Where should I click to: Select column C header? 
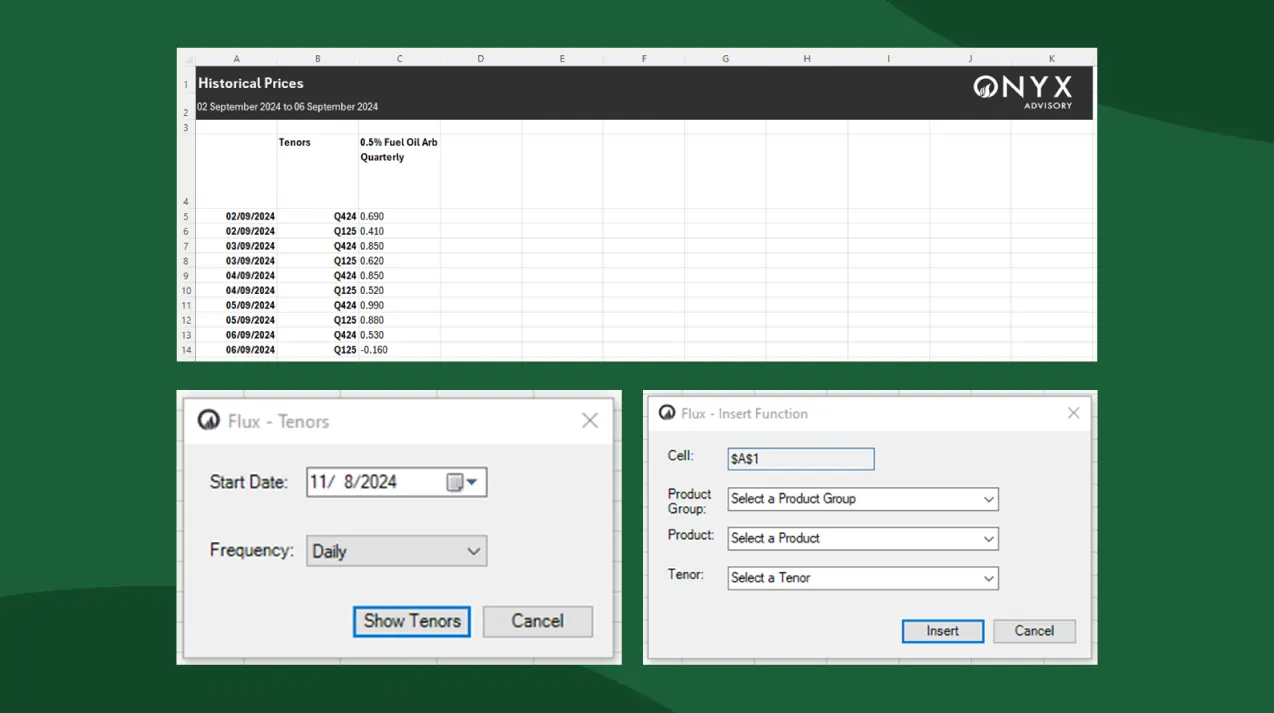pos(399,59)
